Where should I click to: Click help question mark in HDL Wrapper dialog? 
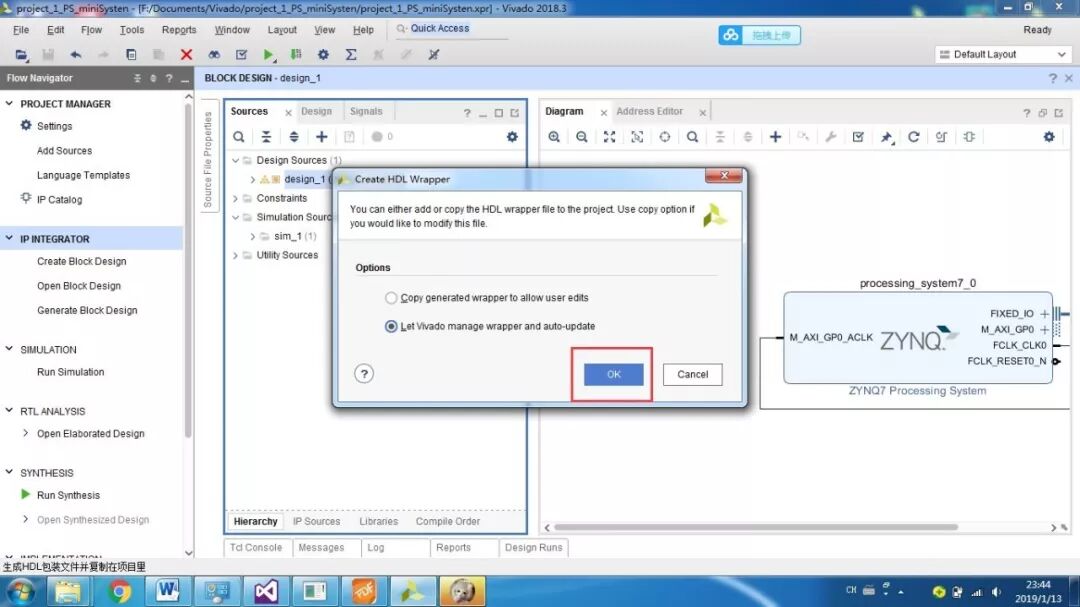pos(364,373)
